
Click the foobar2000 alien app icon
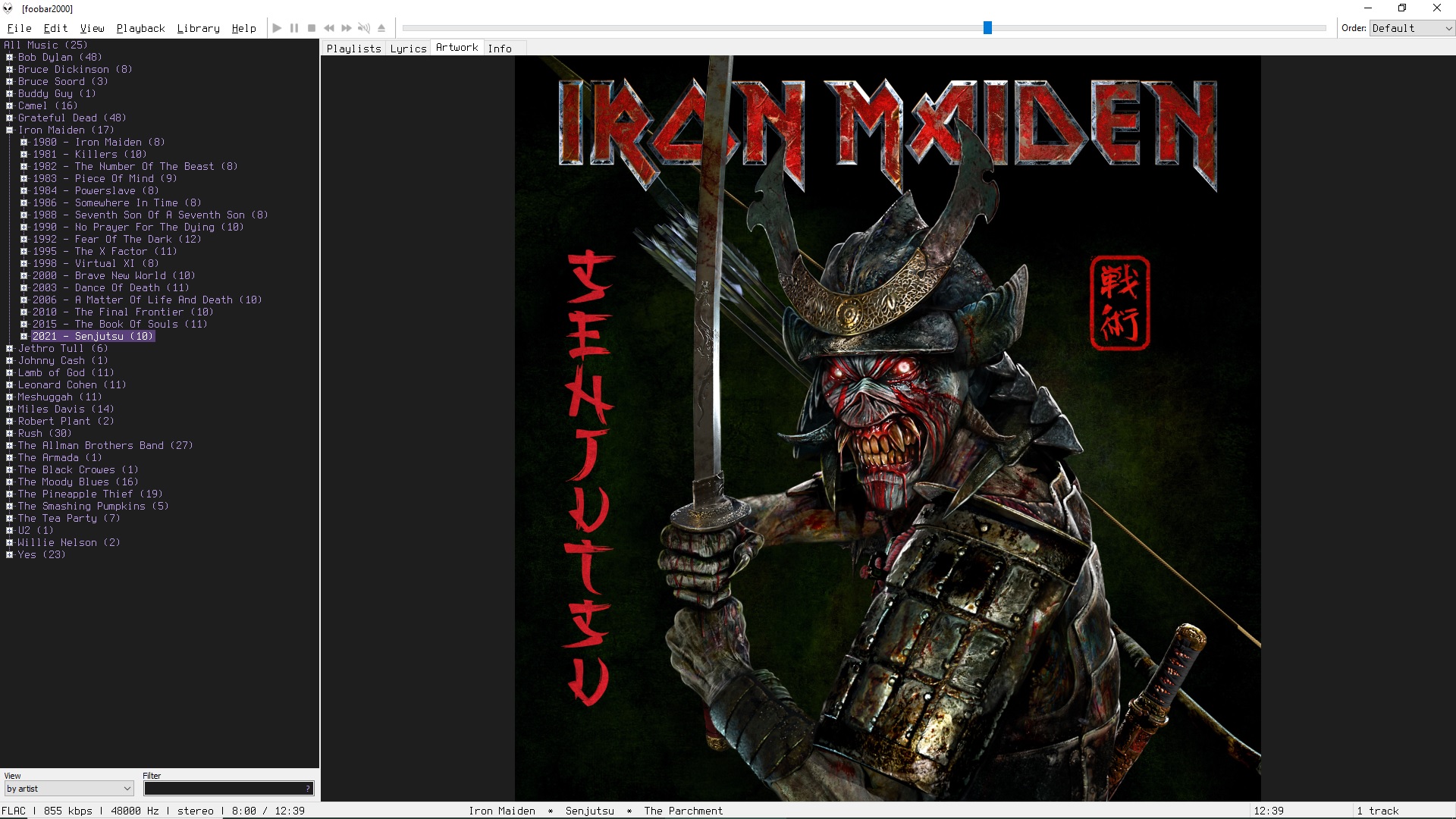pyautogui.click(x=8, y=8)
